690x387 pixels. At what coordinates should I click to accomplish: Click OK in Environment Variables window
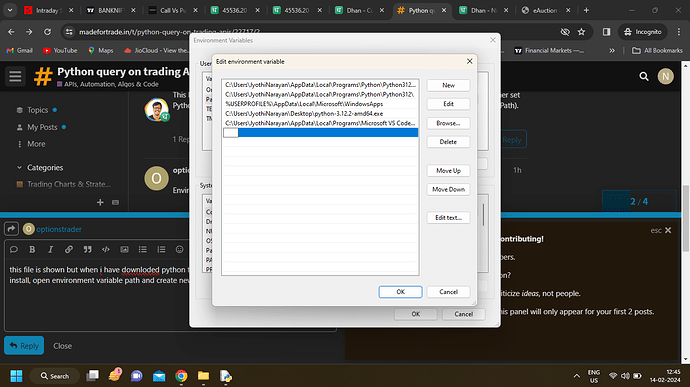pos(415,314)
